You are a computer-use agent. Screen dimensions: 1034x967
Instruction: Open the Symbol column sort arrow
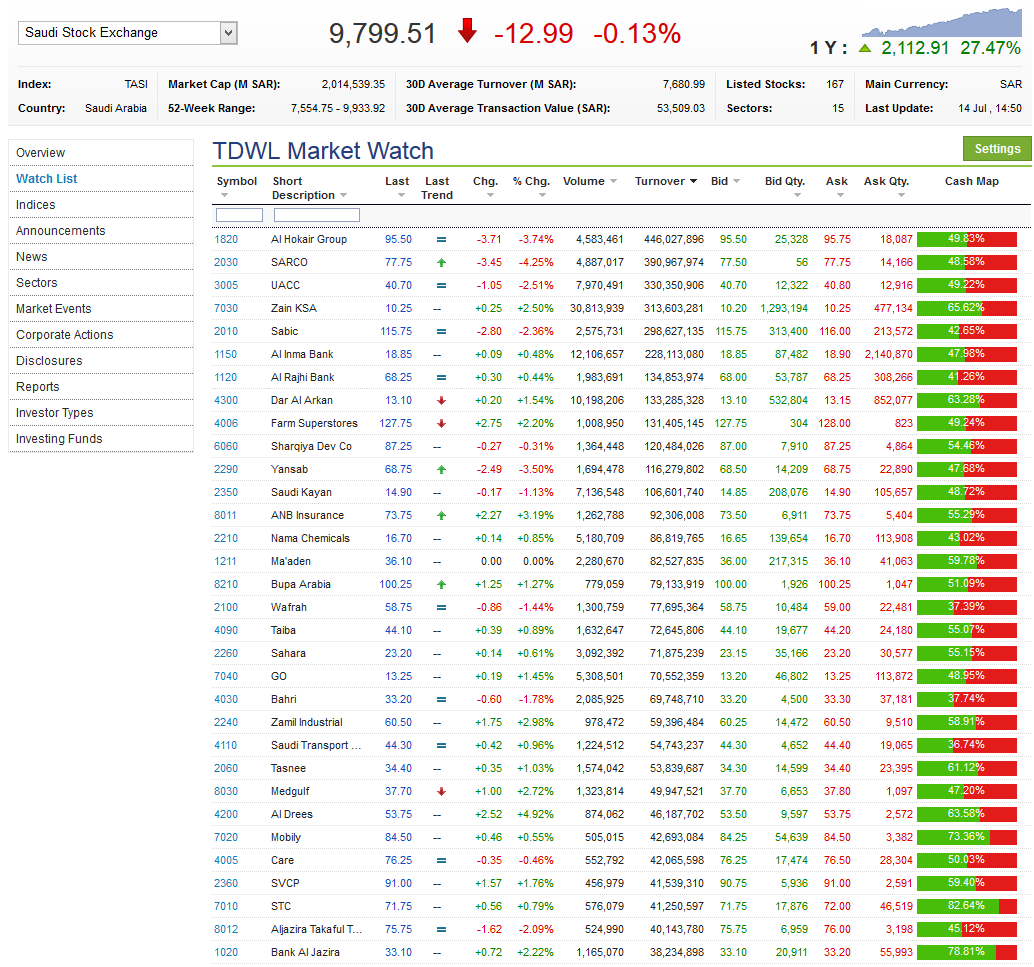click(224, 195)
